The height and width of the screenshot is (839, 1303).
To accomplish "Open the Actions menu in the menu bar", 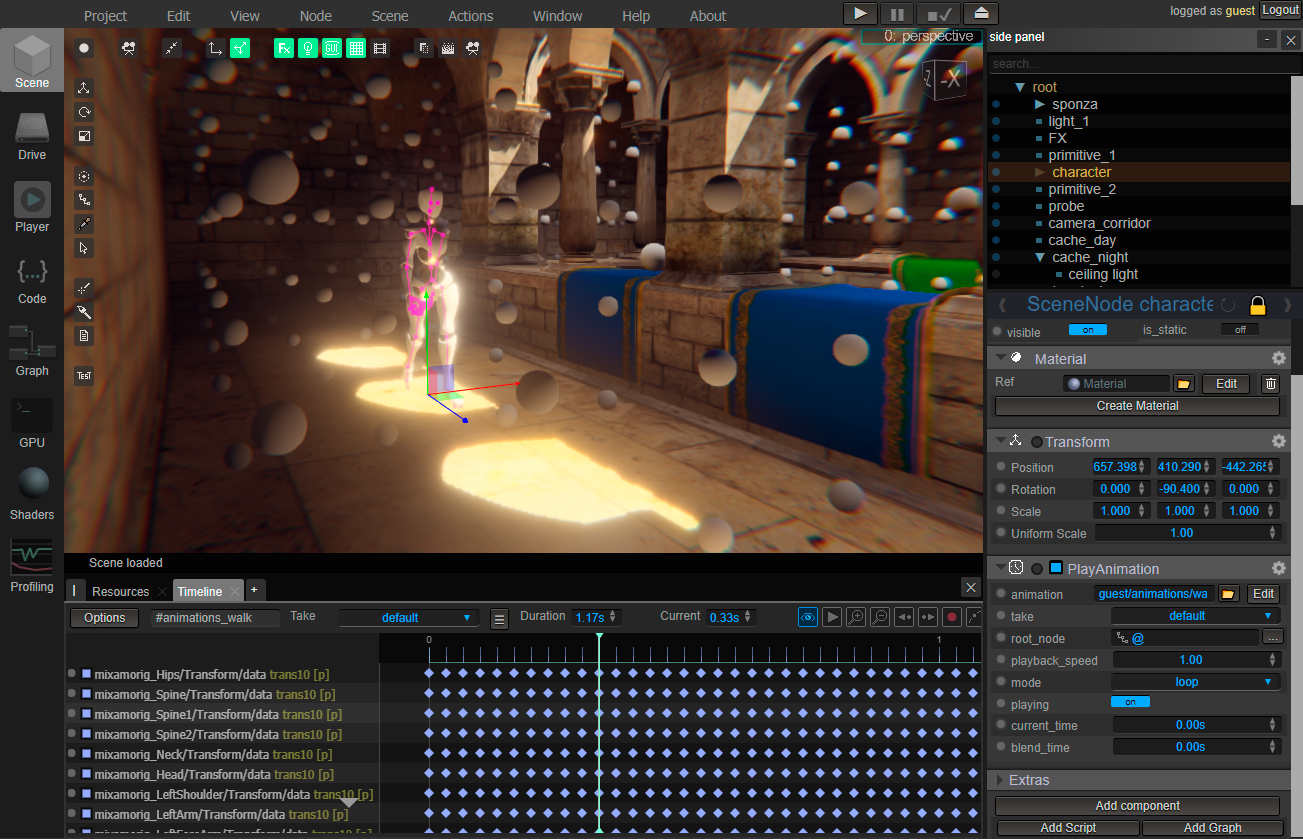I will [x=470, y=15].
